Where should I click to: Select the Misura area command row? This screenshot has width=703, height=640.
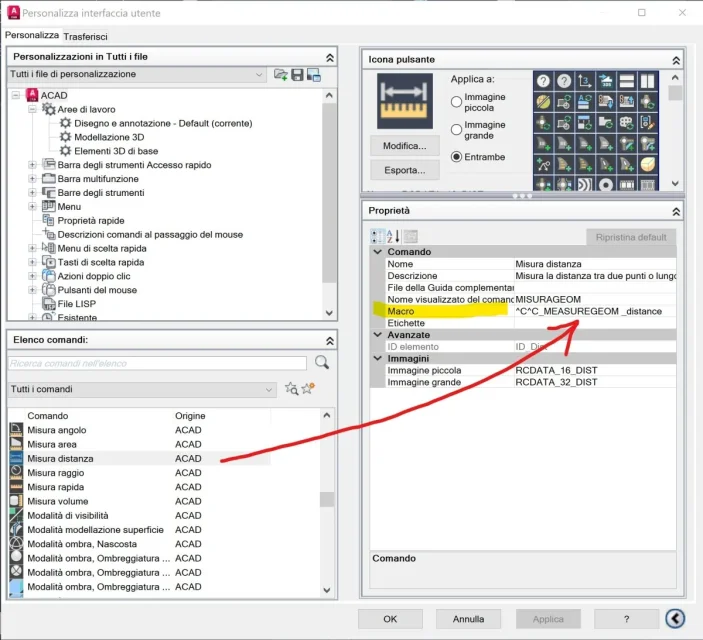[x=139, y=444]
